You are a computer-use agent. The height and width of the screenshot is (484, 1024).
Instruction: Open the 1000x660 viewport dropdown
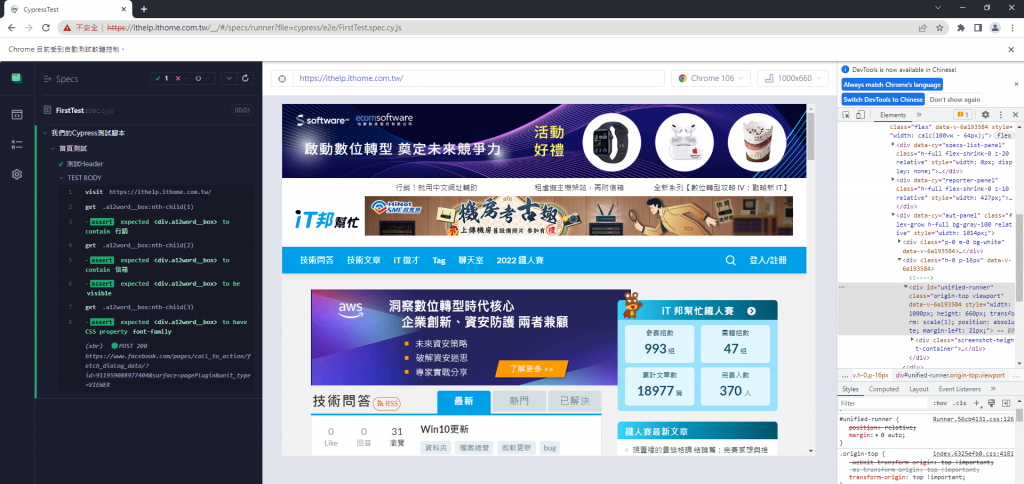(793, 78)
